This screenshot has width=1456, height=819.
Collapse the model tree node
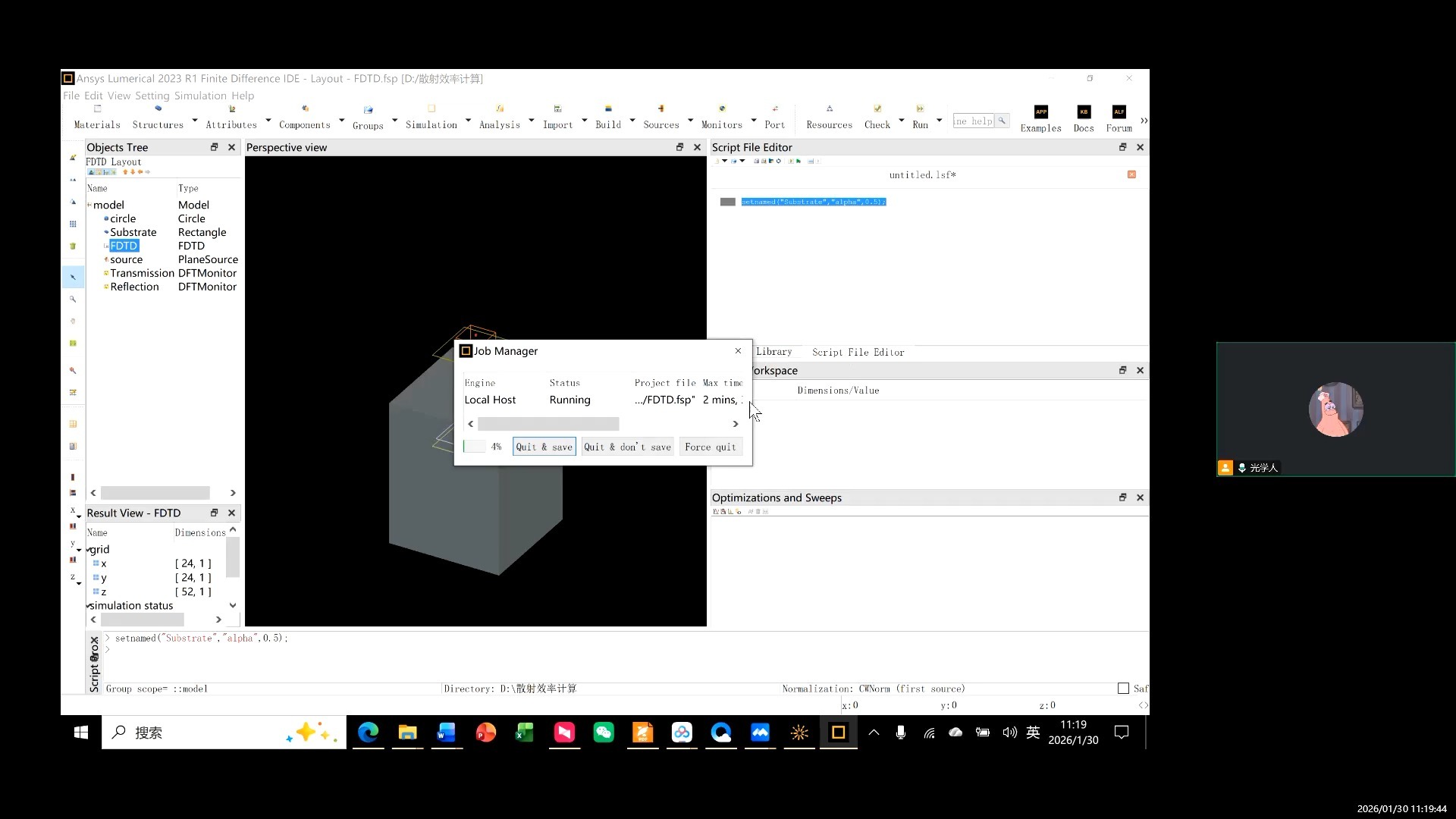point(89,206)
